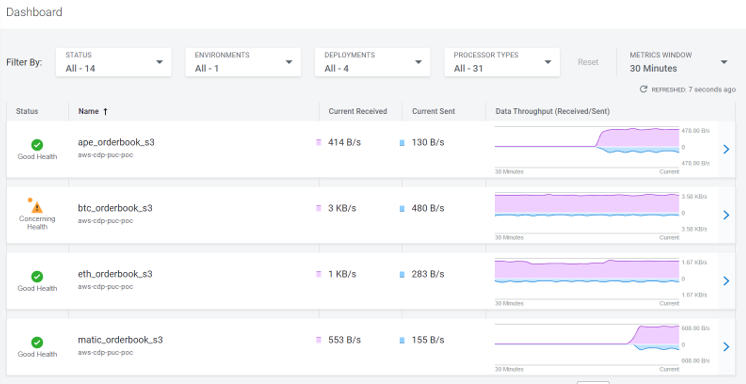Screen dimensions: 746x384
Task: Open the Status filter dropdown
Action: pyautogui.click(x=114, y=62)
